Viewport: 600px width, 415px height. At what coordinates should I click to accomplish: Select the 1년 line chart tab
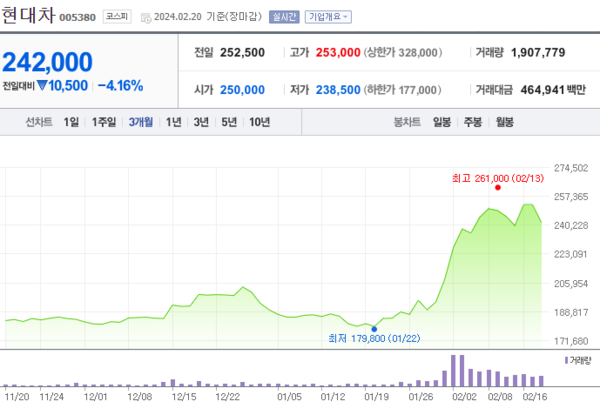[173, 122]
